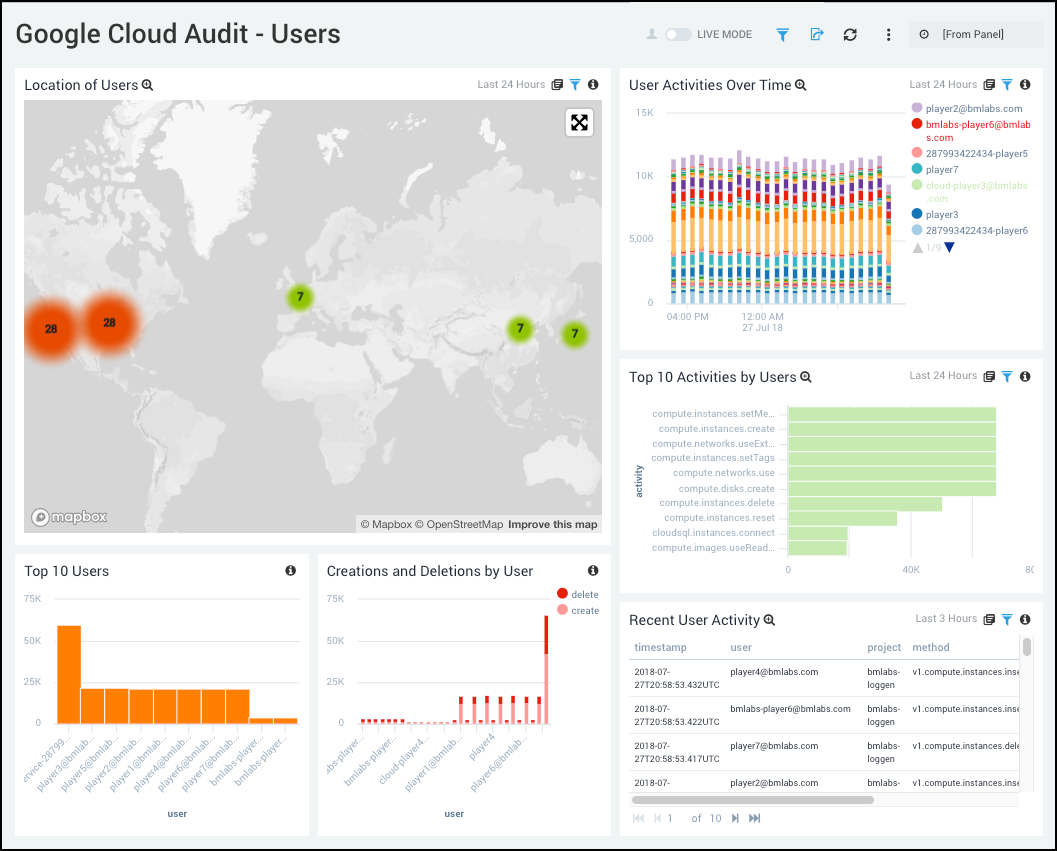1057x851 pixels.
Task: Click the filter icon on Recent User Activity
Action: coord(1006,619)
